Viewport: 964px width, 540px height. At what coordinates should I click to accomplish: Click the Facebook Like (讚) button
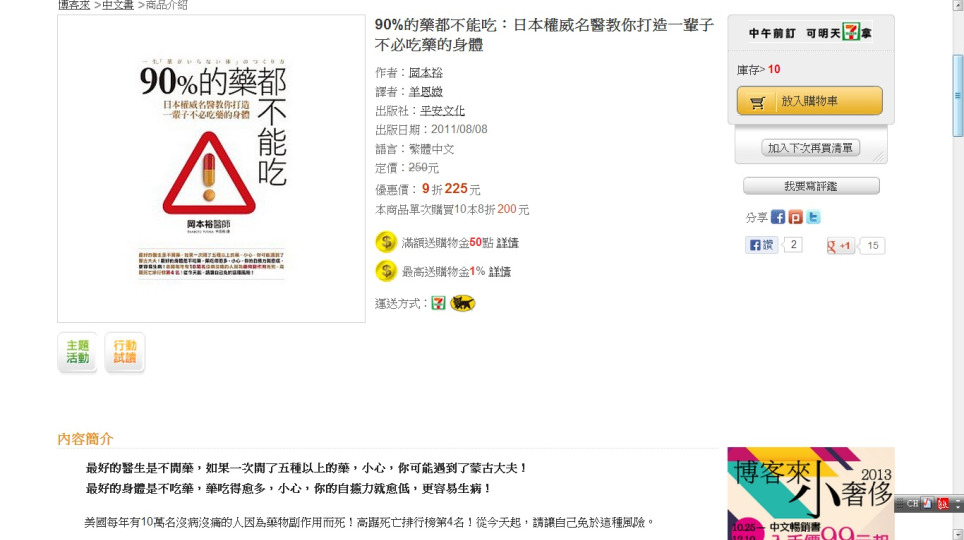coord(761,245)
